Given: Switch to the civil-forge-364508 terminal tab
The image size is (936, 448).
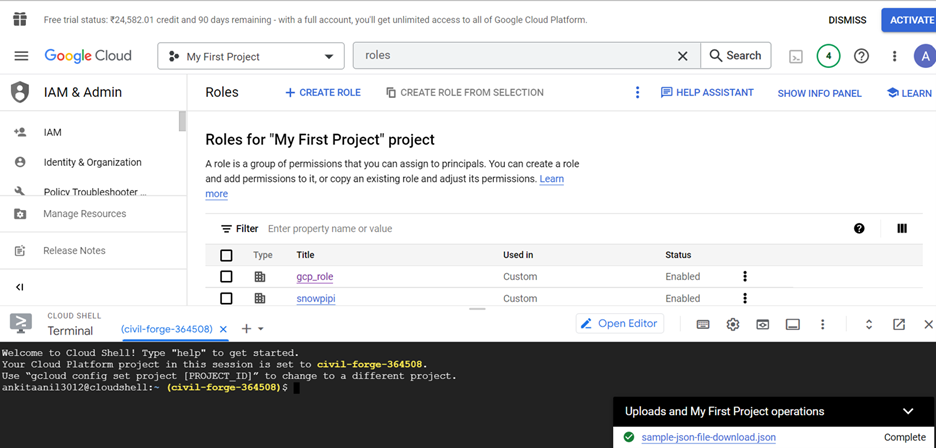Looking at the screenshot, I should [x=167, y=329].
